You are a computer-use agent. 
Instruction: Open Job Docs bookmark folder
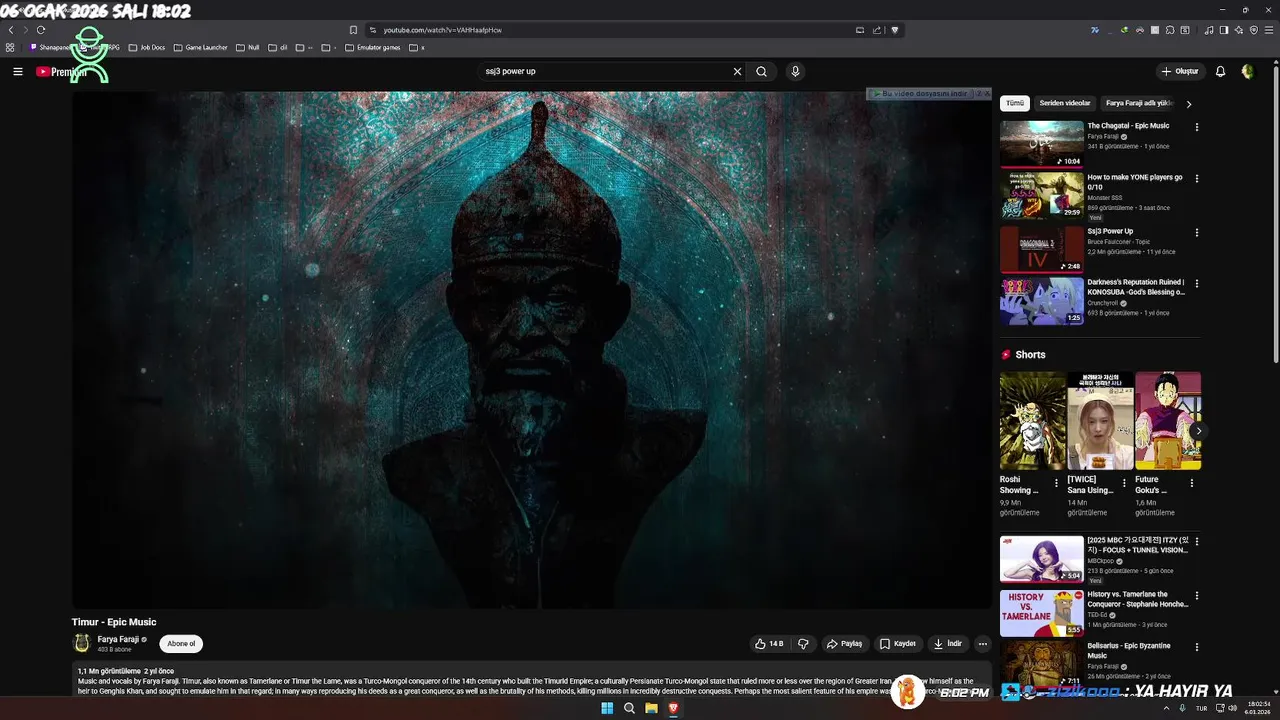(x=146, y=47)
